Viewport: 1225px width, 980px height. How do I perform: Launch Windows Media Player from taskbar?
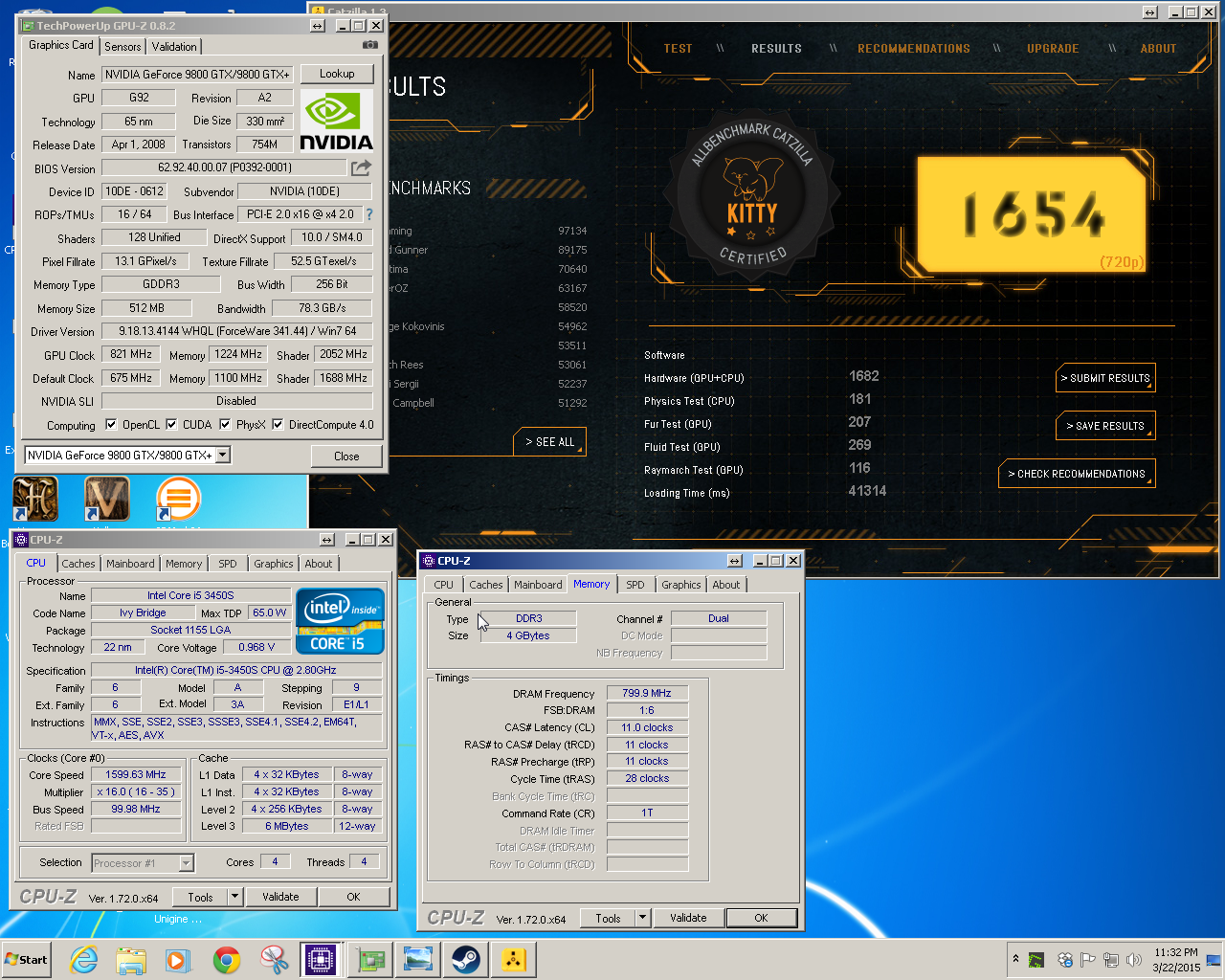pos(178,960)
